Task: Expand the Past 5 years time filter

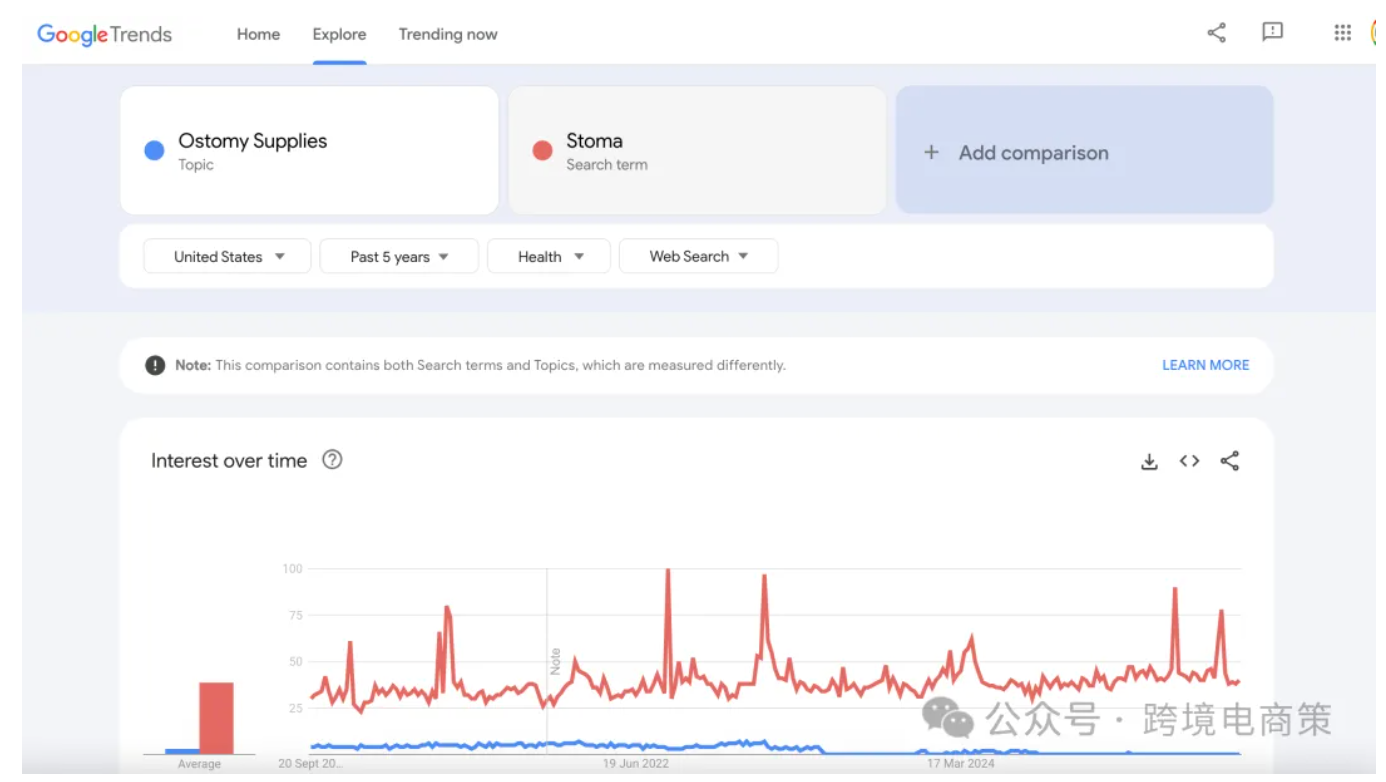Action: 399,256
